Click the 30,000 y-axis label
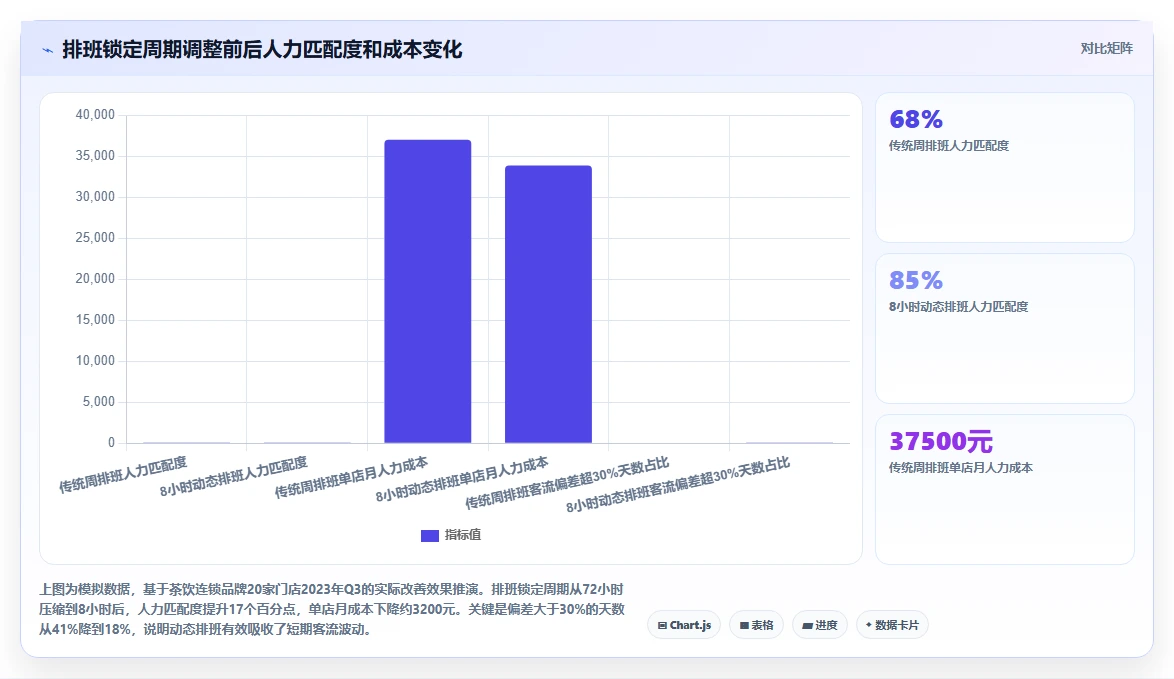Screen dimensions: 1174x679 (x=95, y=196)
